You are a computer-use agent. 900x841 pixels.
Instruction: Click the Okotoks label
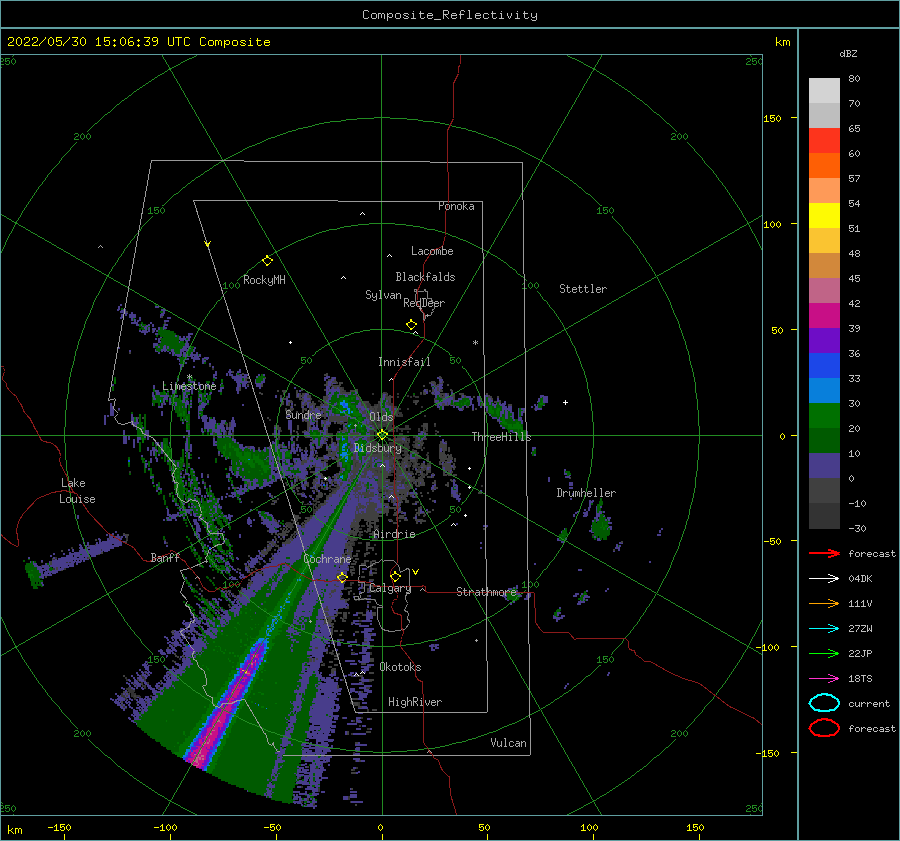point(400,667)
